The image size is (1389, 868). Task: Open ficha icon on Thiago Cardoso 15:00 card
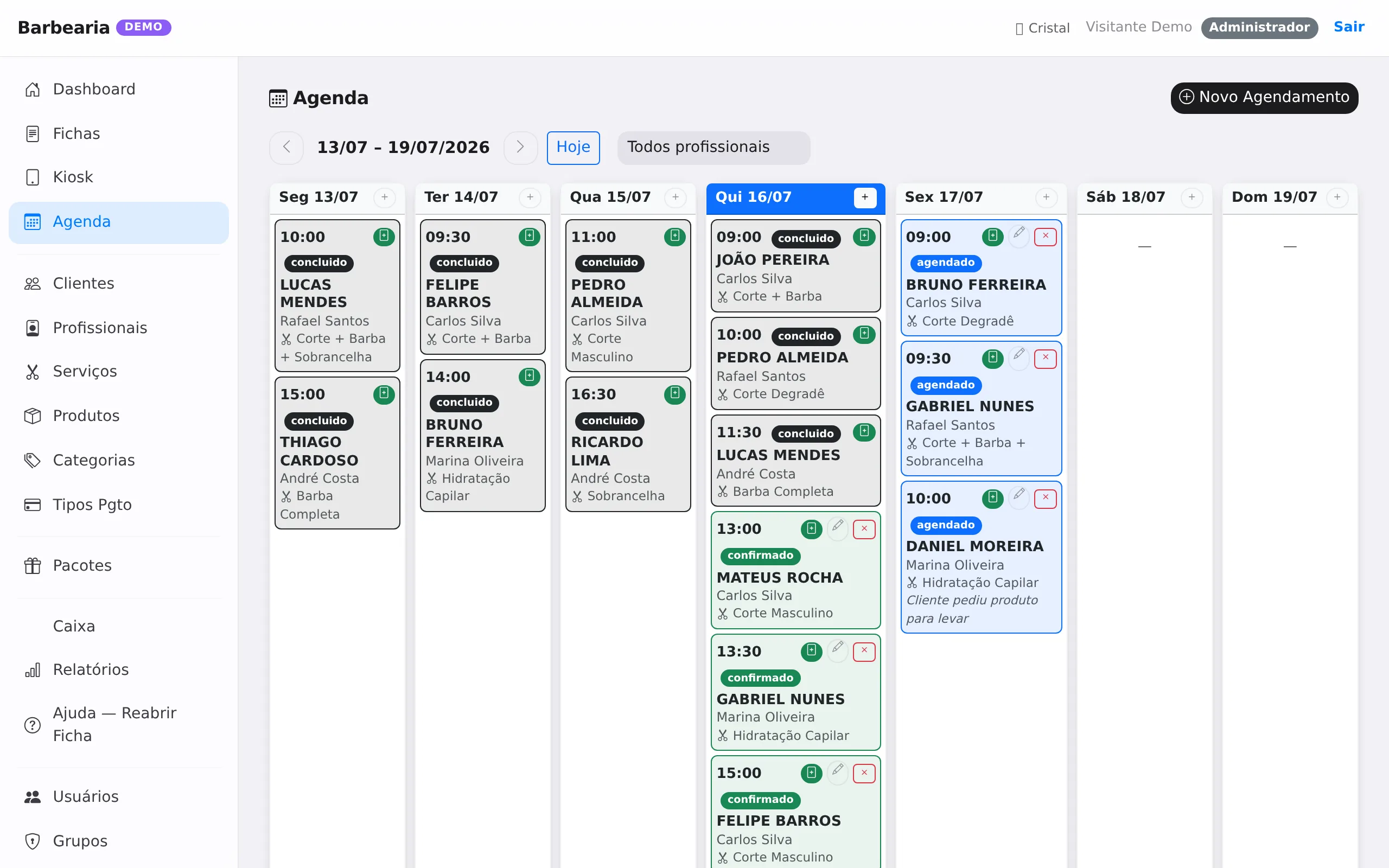pos(384,394)
